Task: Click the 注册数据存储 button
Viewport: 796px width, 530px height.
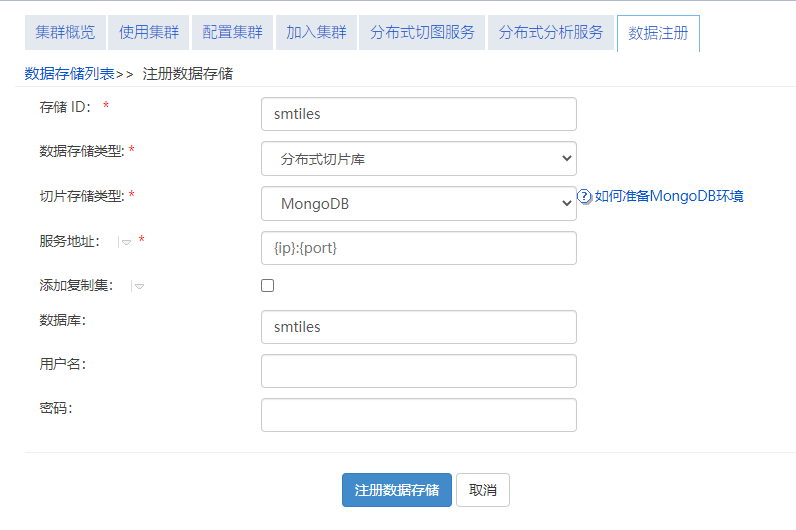Action: click(397, 490)
